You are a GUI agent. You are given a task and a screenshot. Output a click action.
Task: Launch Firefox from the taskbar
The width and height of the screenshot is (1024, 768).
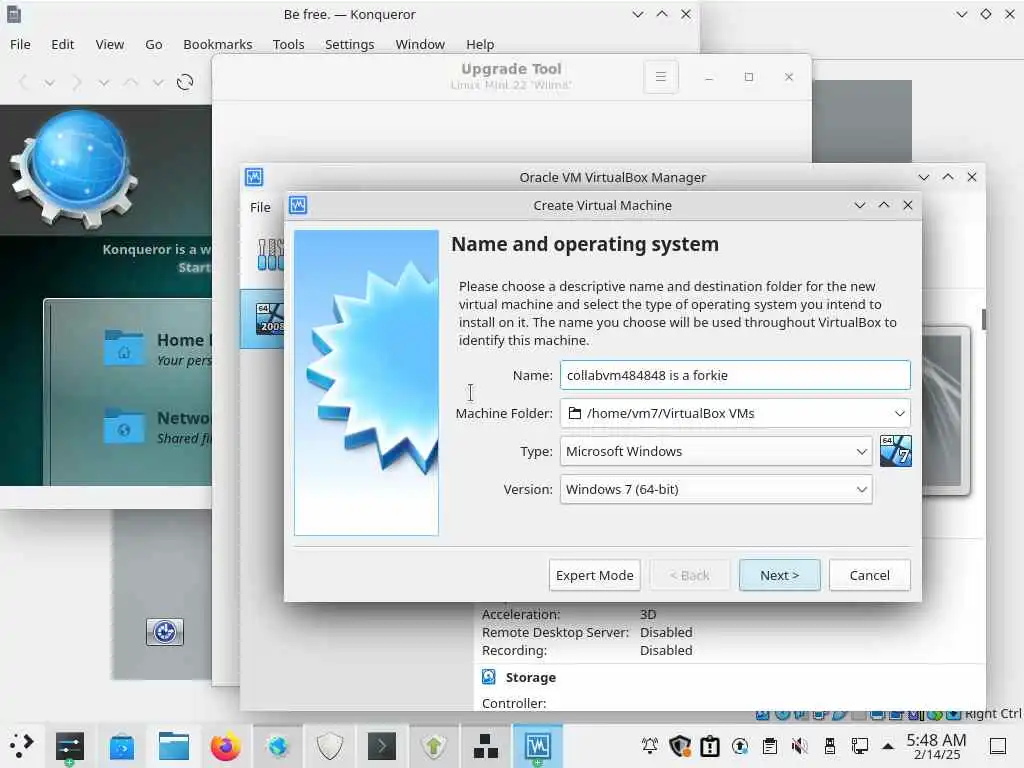225,746
